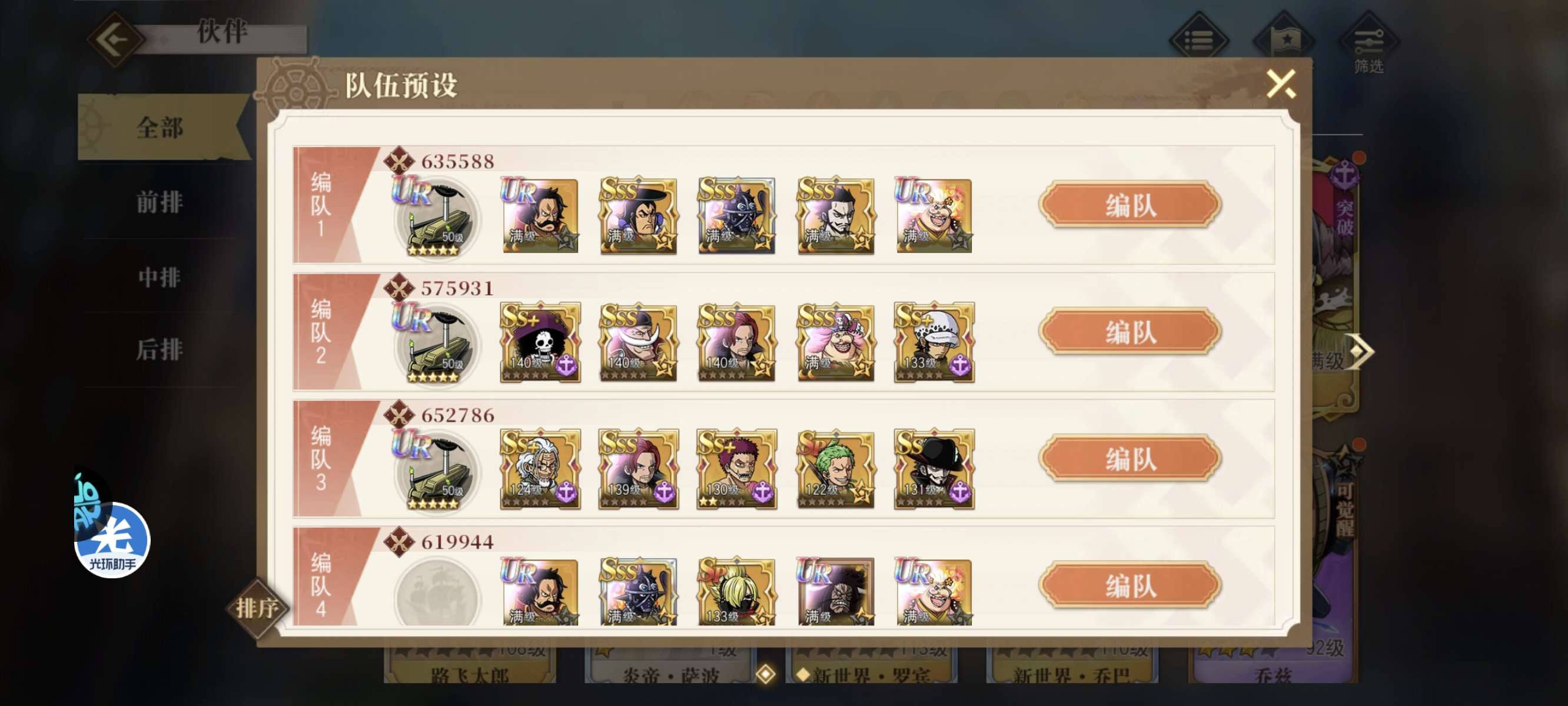Image resolution: width=1568 pixels, height=706 pixels.
Task: Select Brook skeleton portrait in 编队 2
Action: (x=539, y=342)
